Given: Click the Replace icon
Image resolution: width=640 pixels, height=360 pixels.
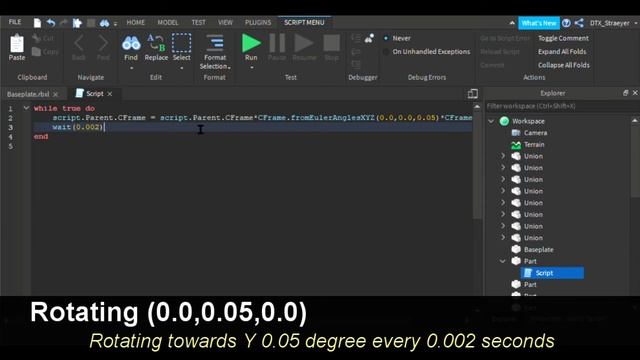Looking at the screenshot, I should tap(156, 43).
